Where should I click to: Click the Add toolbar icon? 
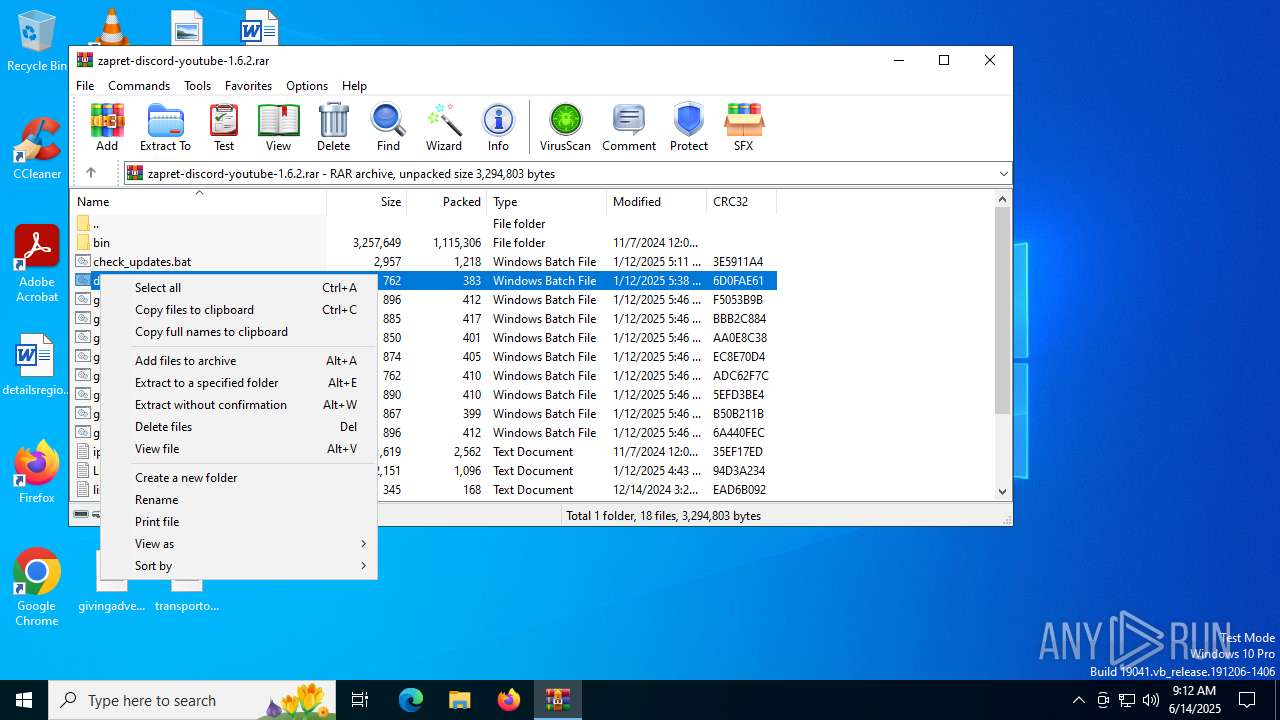[x=107, y=127]
